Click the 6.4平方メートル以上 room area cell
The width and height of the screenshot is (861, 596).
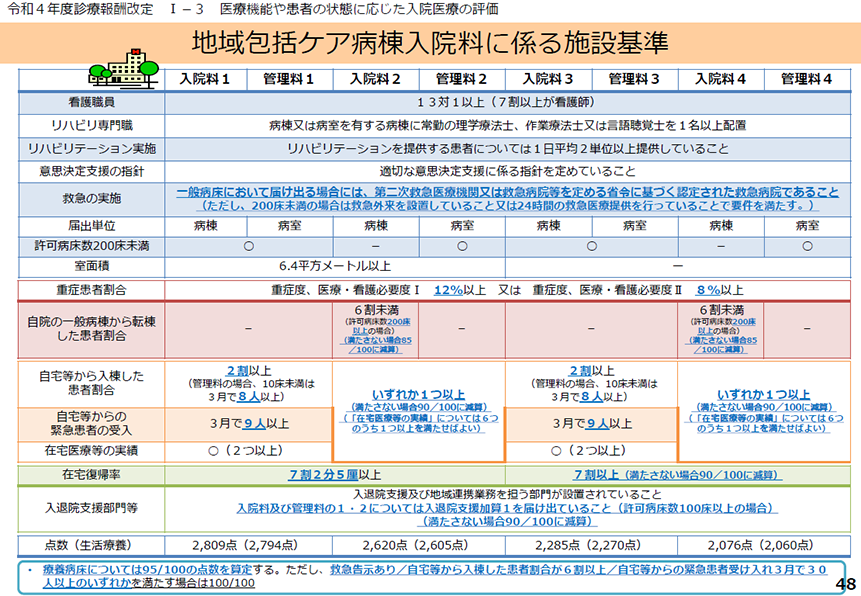[x=335, y=266]
